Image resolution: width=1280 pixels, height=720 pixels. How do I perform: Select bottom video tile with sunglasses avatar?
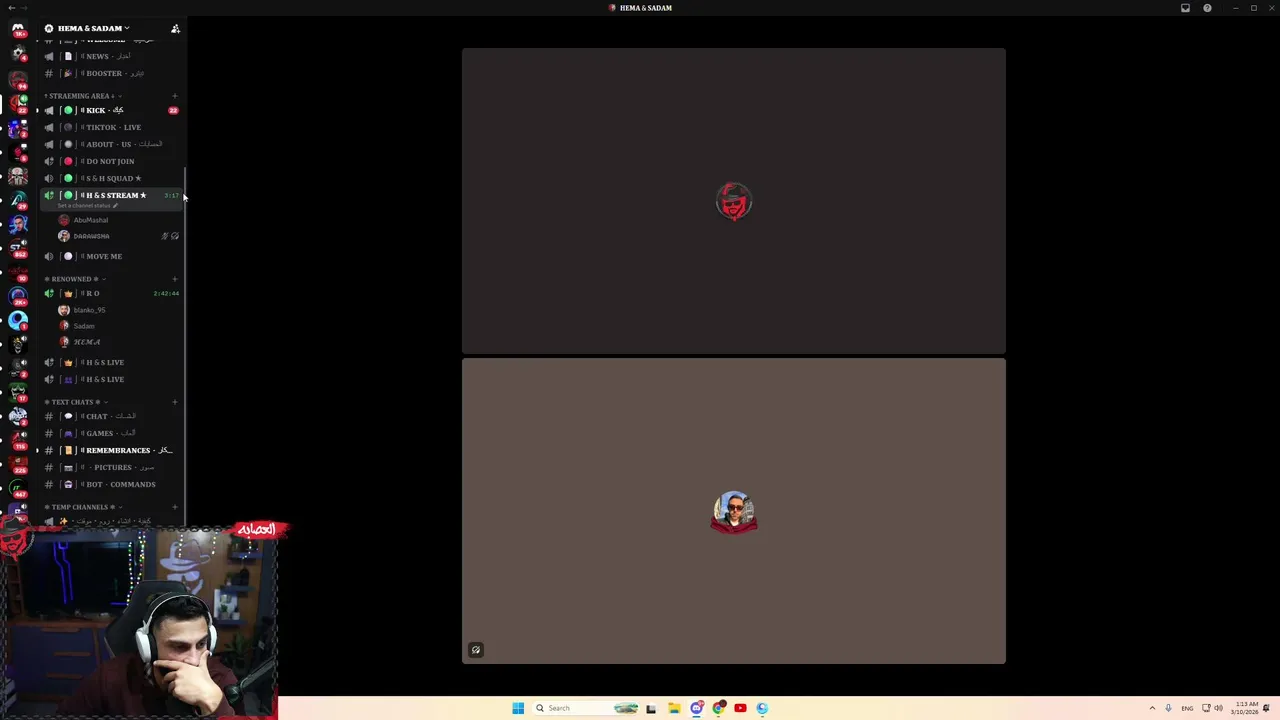734,511
